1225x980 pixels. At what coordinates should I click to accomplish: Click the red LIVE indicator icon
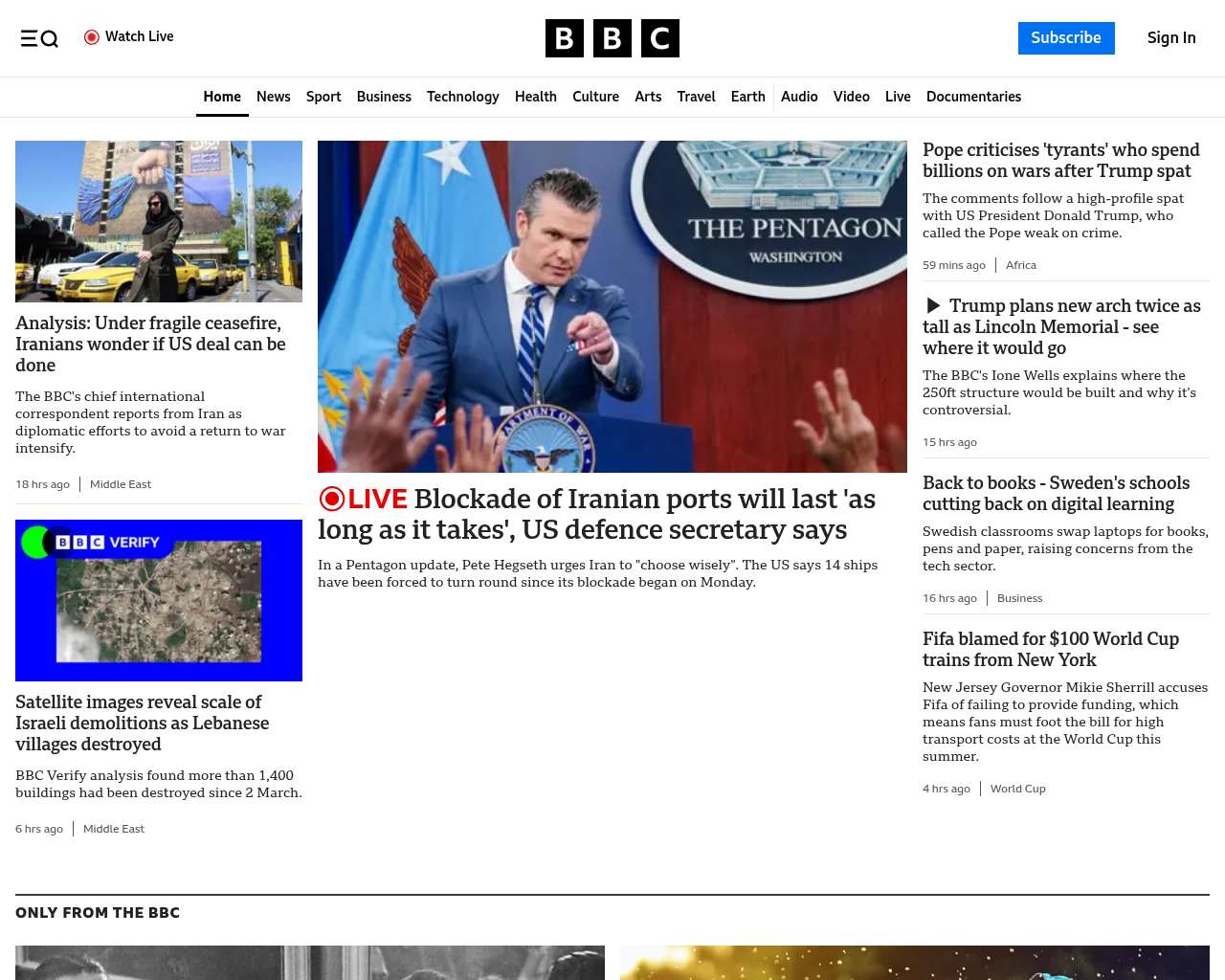(x=332, y=499)
